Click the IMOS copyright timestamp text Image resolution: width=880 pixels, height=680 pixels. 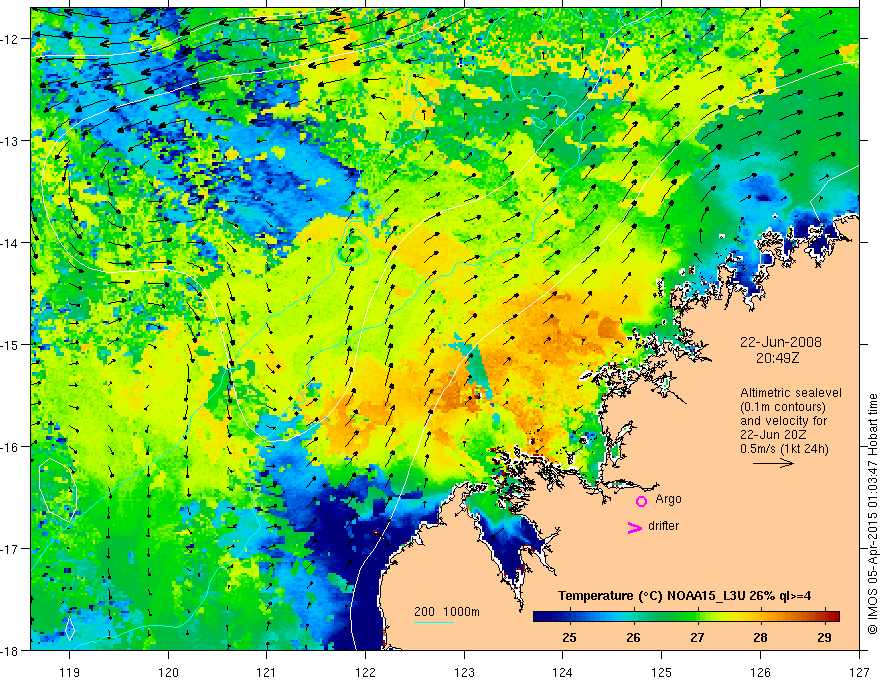click(872, 514)
